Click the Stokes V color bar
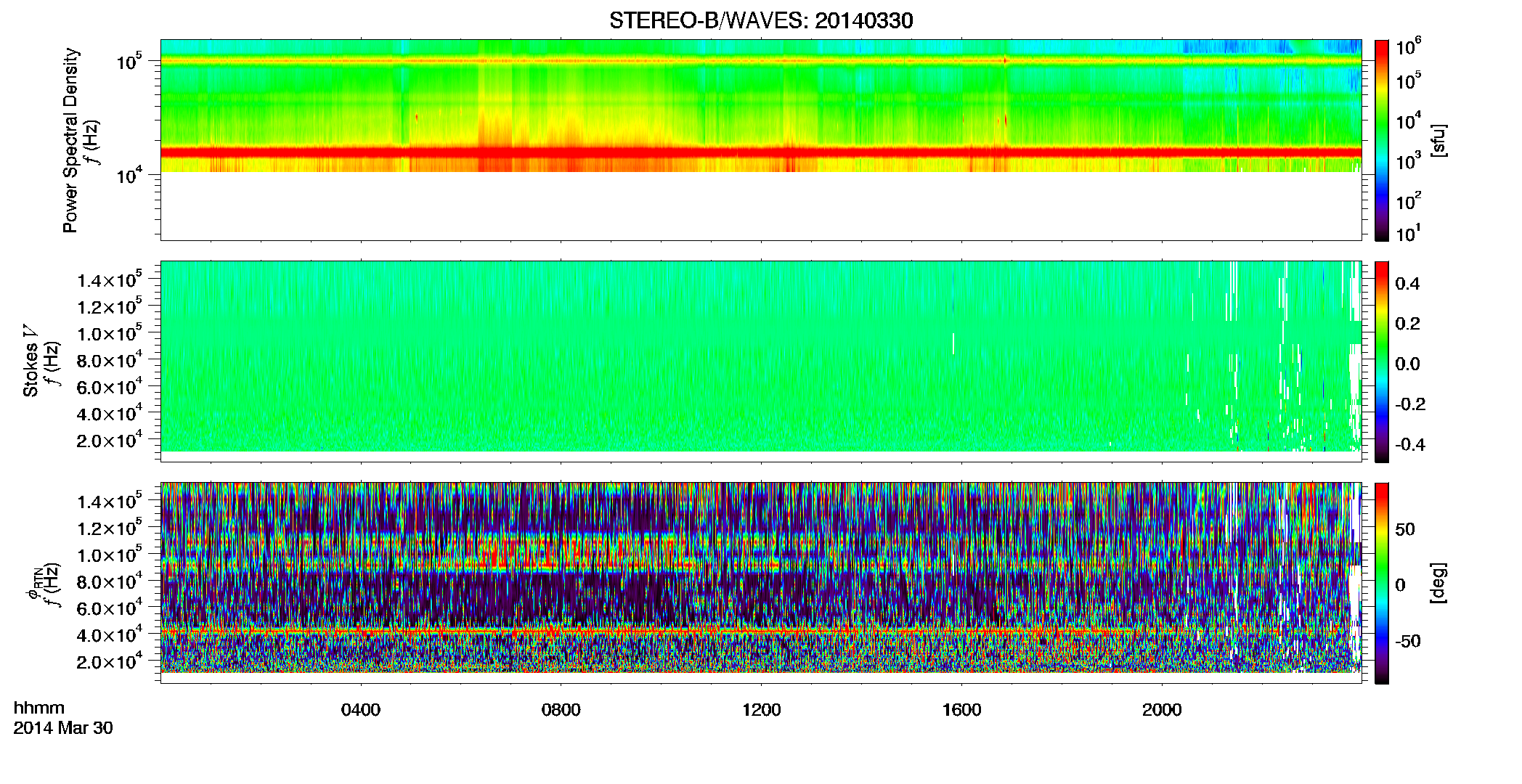1522x784 pixels. pos(1382,362)
